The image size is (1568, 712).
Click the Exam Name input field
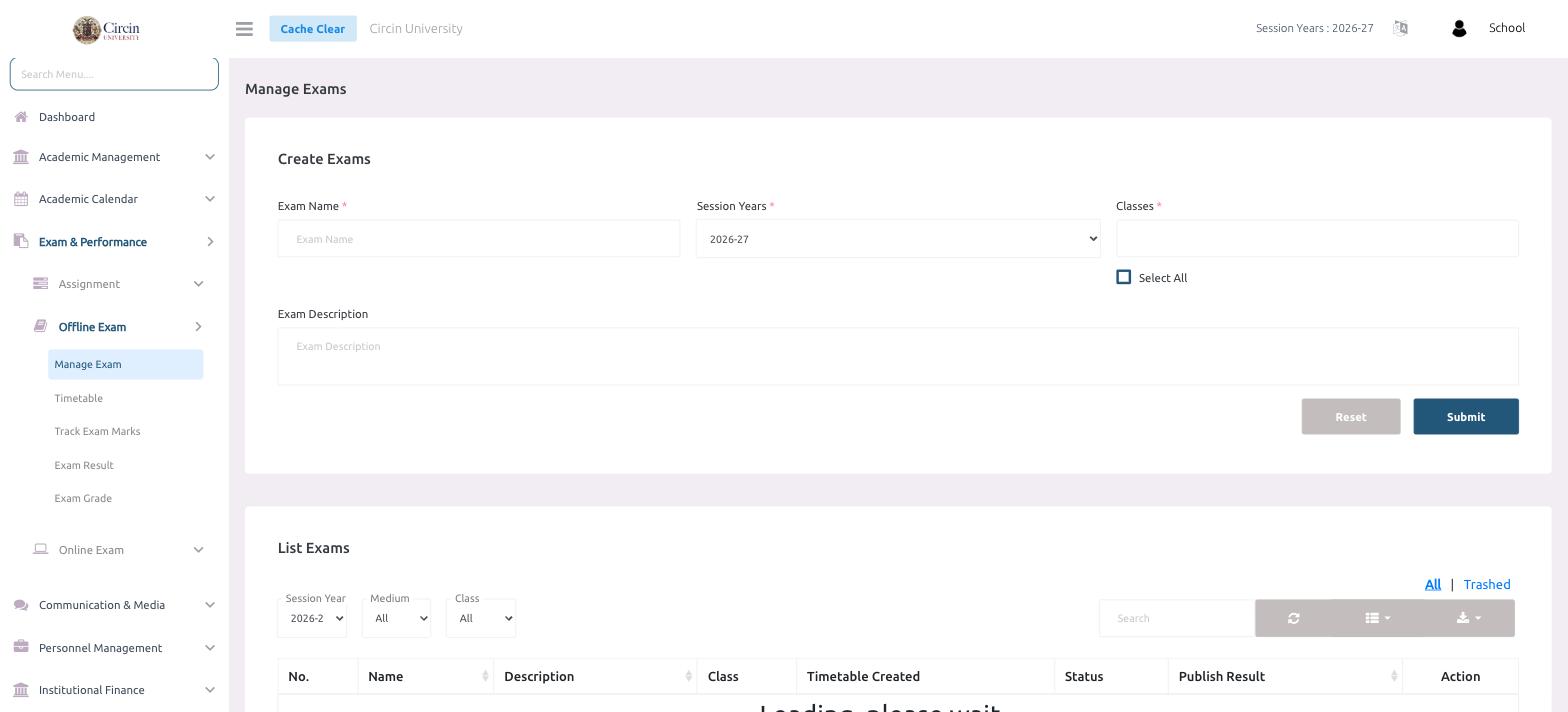(479, 239)
